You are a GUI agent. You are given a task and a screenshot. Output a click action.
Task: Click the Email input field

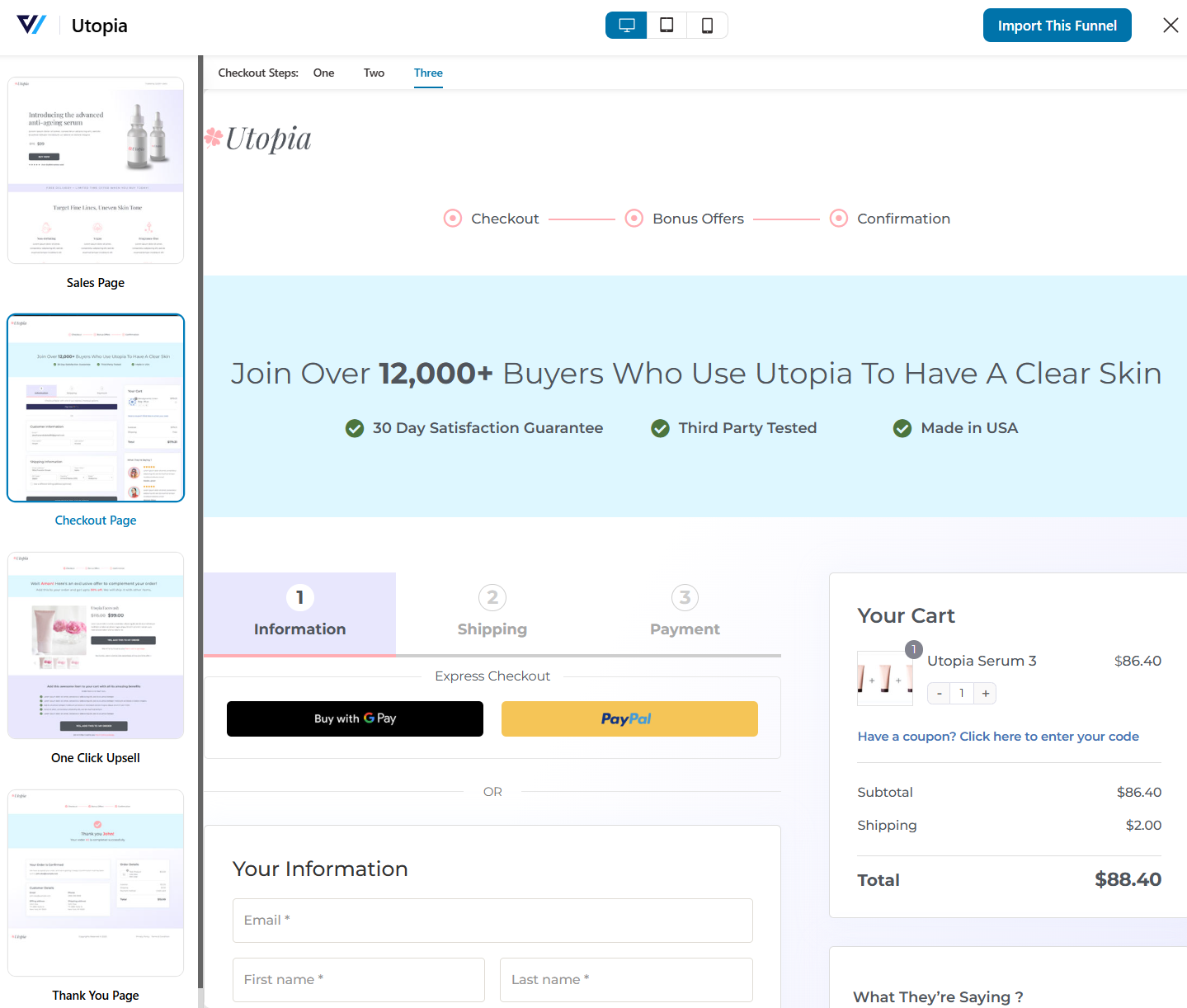[492, 921]
